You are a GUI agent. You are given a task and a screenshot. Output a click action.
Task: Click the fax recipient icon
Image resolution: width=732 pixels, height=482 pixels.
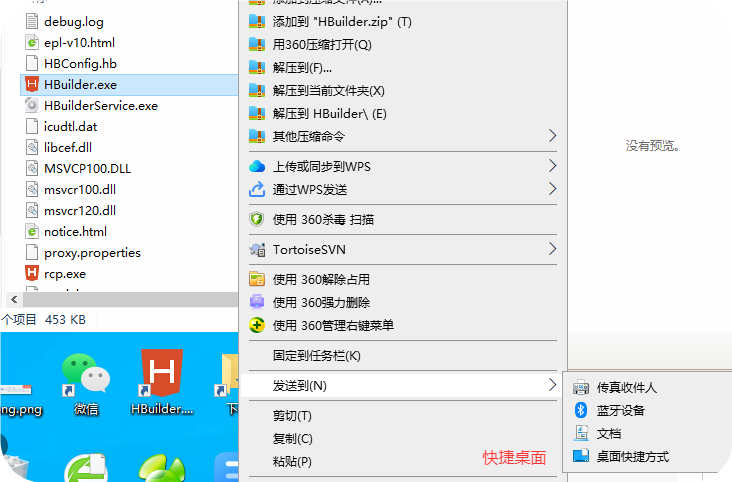pyautogui.click(x=581, y=387)
